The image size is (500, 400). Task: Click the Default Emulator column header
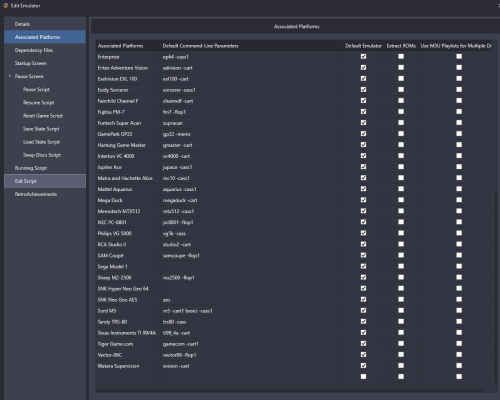click(363, 46)
